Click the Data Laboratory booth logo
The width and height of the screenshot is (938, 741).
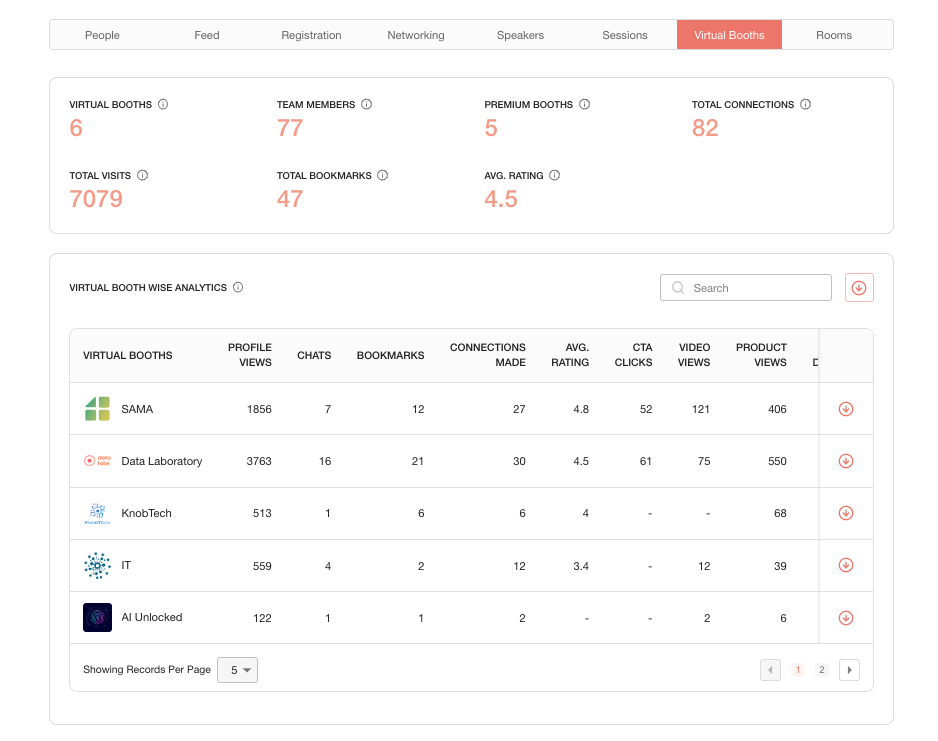point(98,461)
